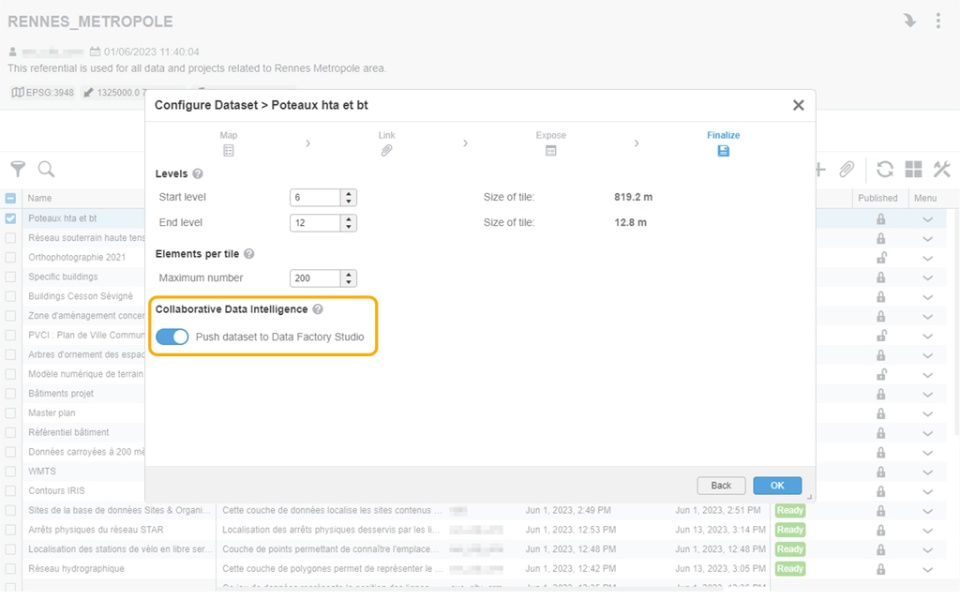Go to the Expose step of the wizard
Image resolution: width=960 pixels, height=600 pixels.
tap(551, 143)
